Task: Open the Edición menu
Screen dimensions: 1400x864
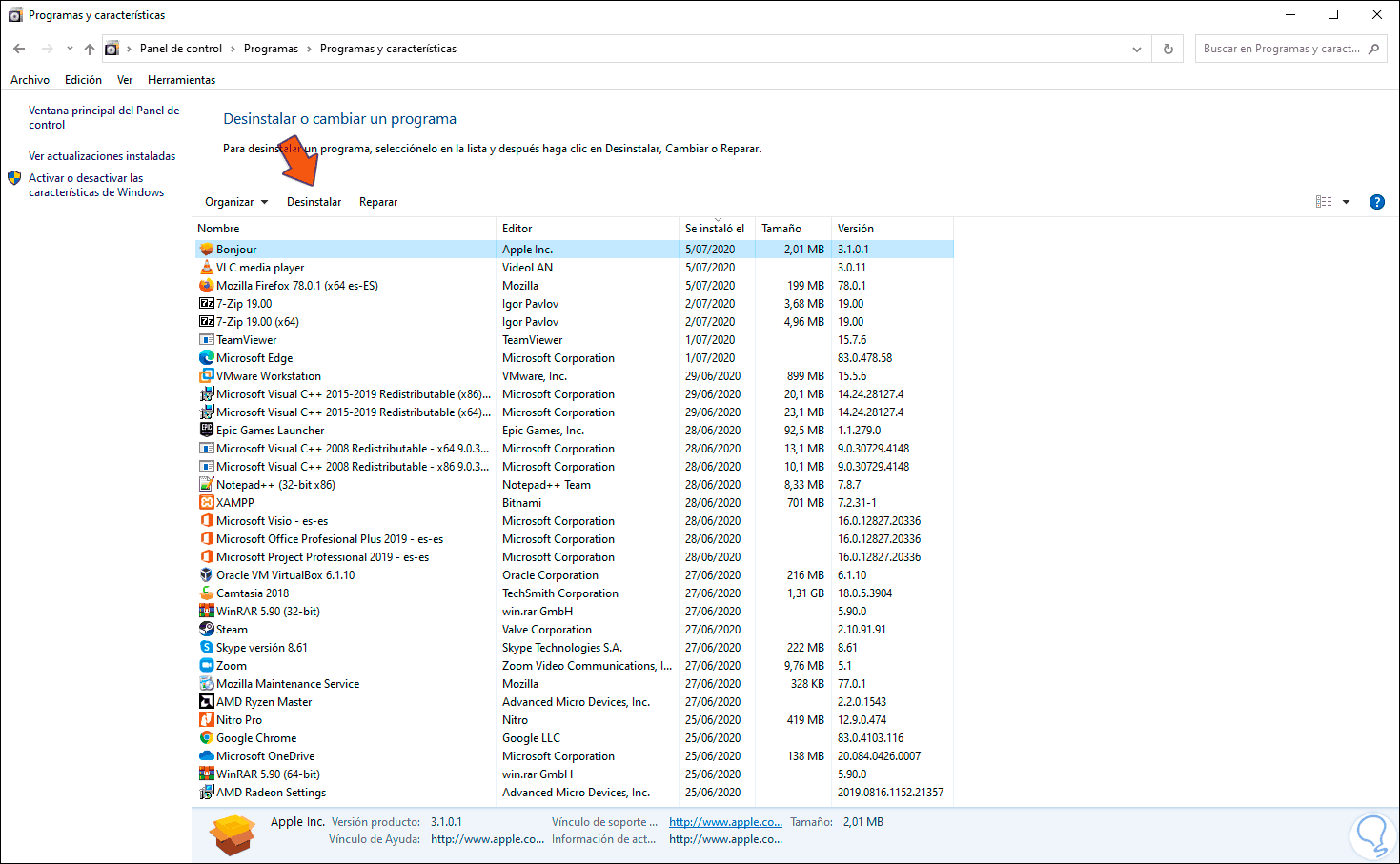Action: 83,80
